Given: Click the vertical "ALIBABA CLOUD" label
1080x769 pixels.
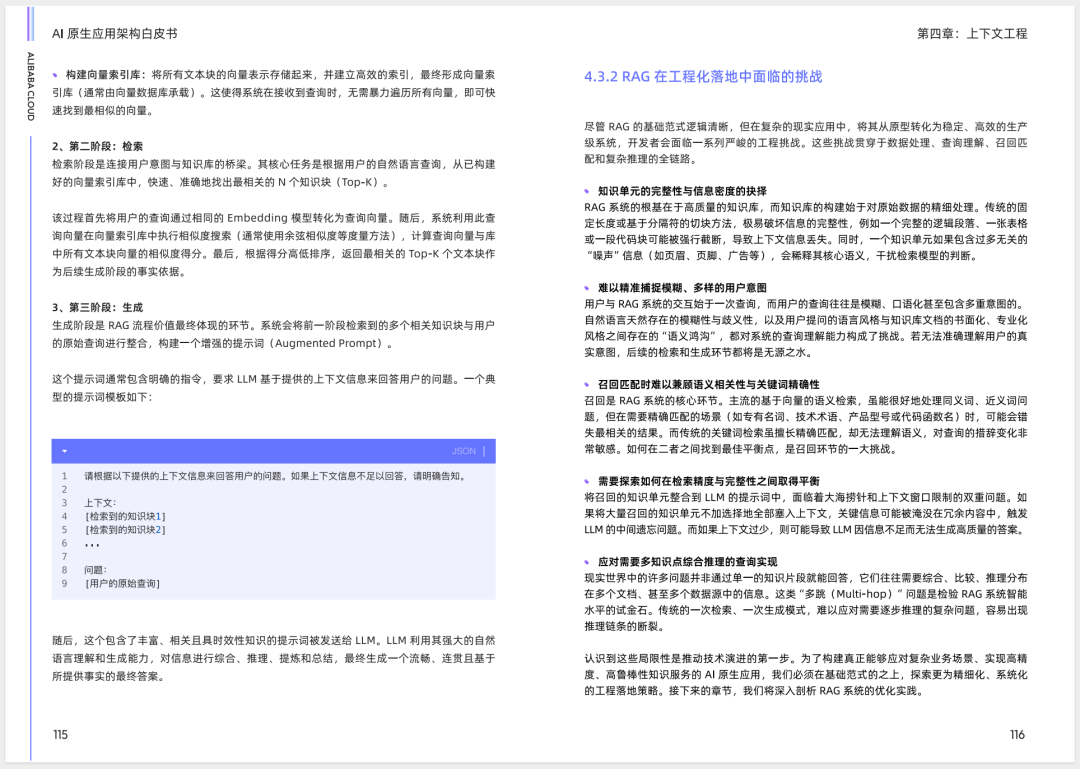Looking at the screenshot, I should pyautogui.click(x=30, y=86).
